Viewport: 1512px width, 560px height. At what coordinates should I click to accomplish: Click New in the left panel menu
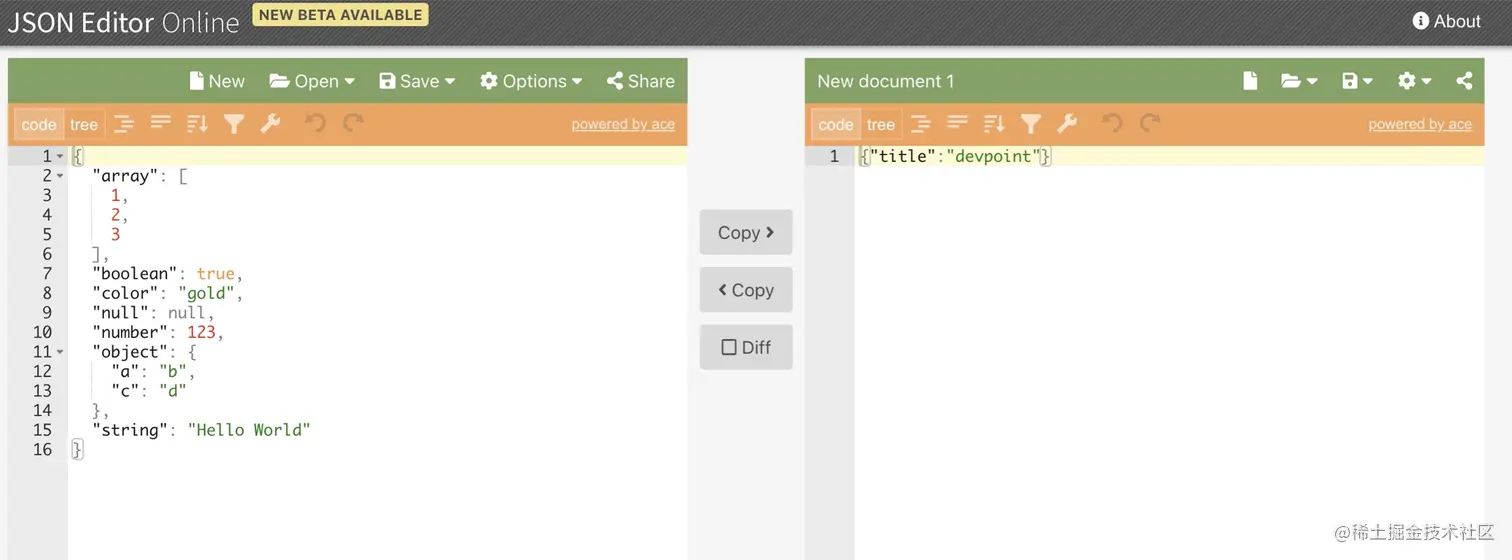pyautogui.click(x=216, y=81)
